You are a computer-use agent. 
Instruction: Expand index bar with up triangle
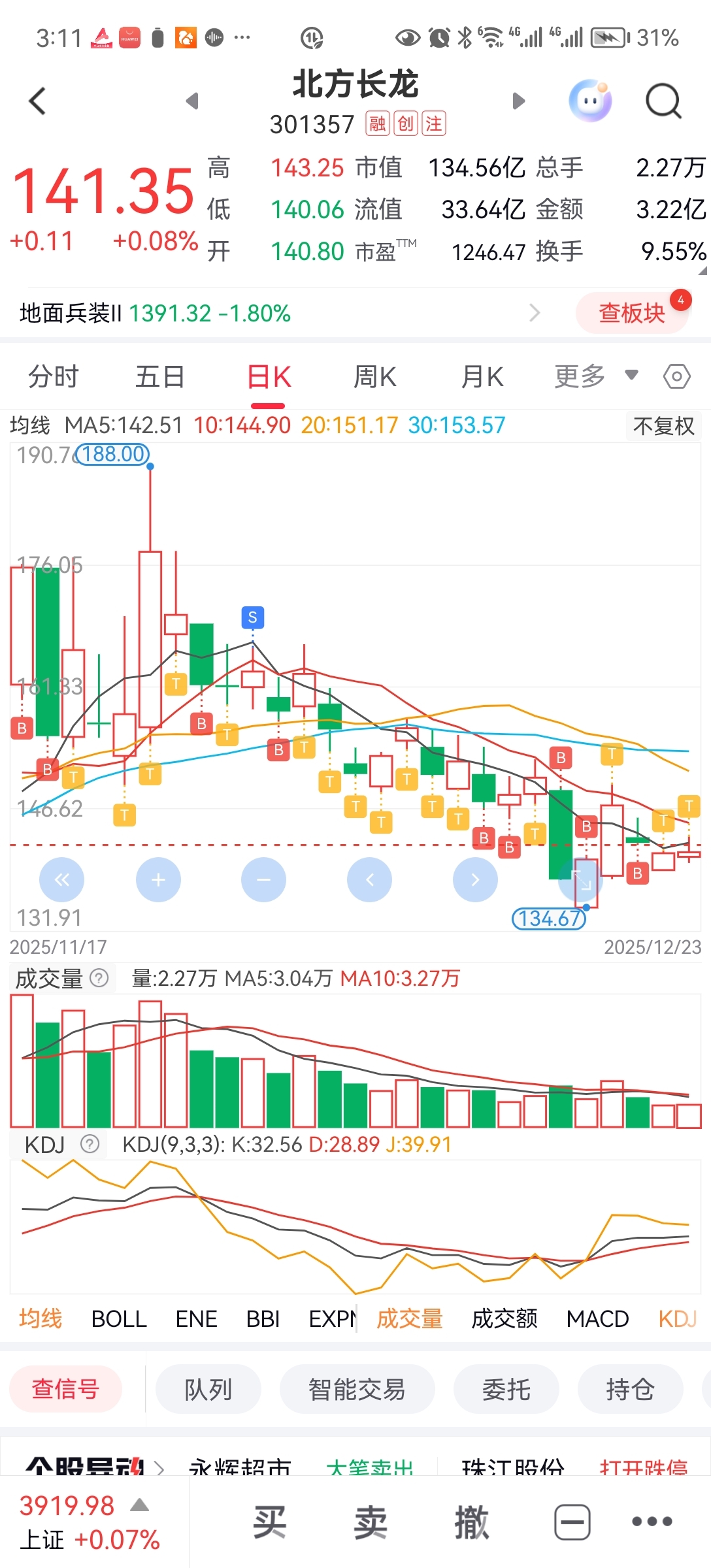139,1505
